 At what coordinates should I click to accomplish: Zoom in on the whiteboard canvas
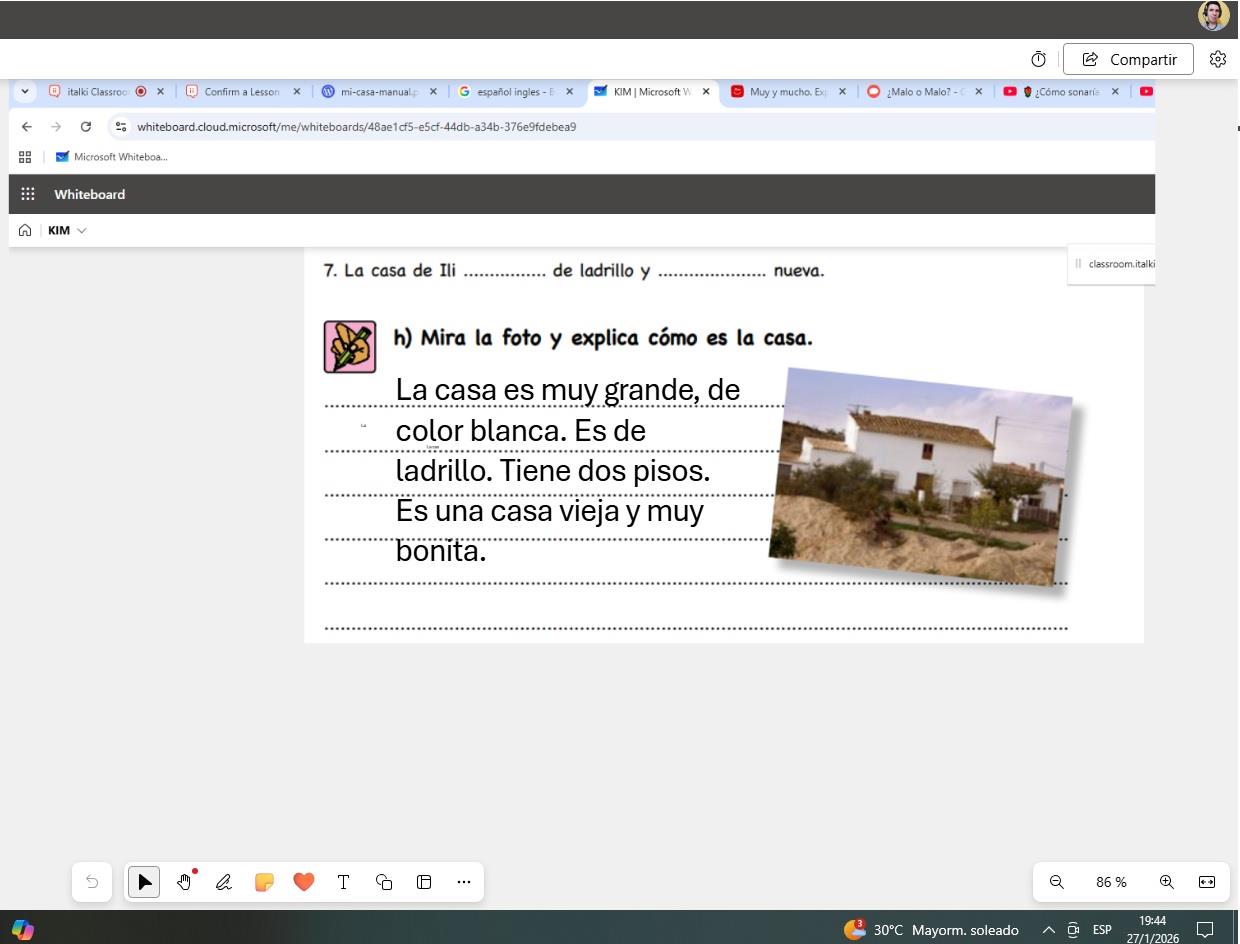1166,882
